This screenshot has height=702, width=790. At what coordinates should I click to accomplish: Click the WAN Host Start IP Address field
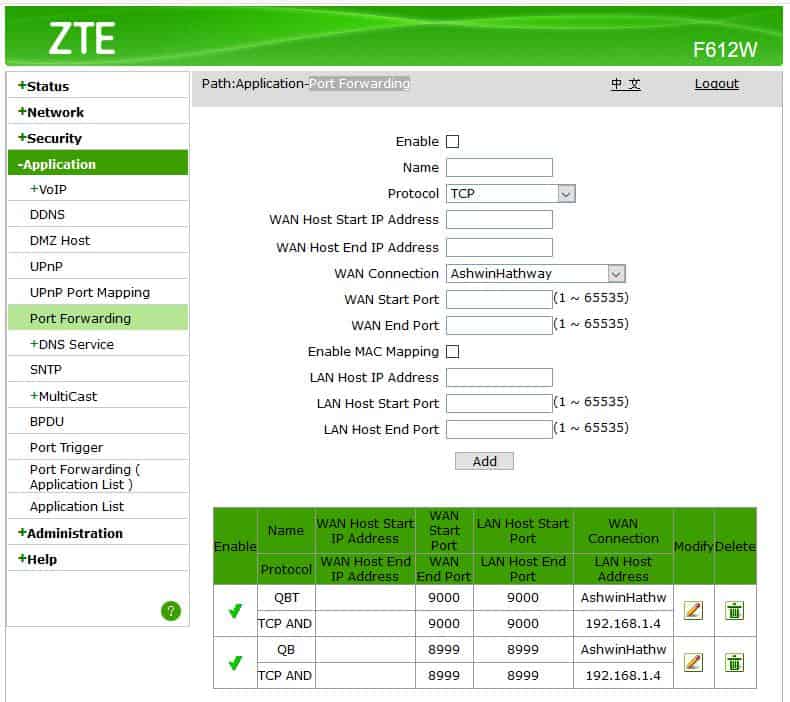[x=499, y=220]
